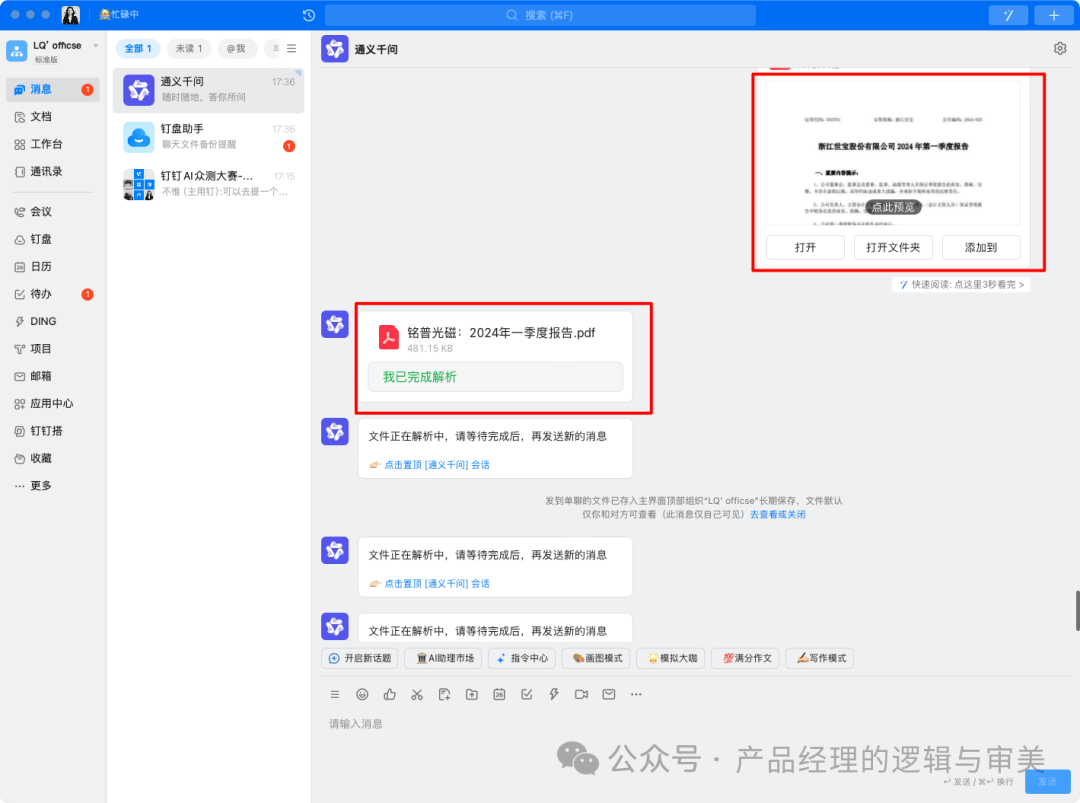Click the scissors screenshot tool
Image resolution: width=1080 pixels, height=803 pixels.
pos(417,694)
